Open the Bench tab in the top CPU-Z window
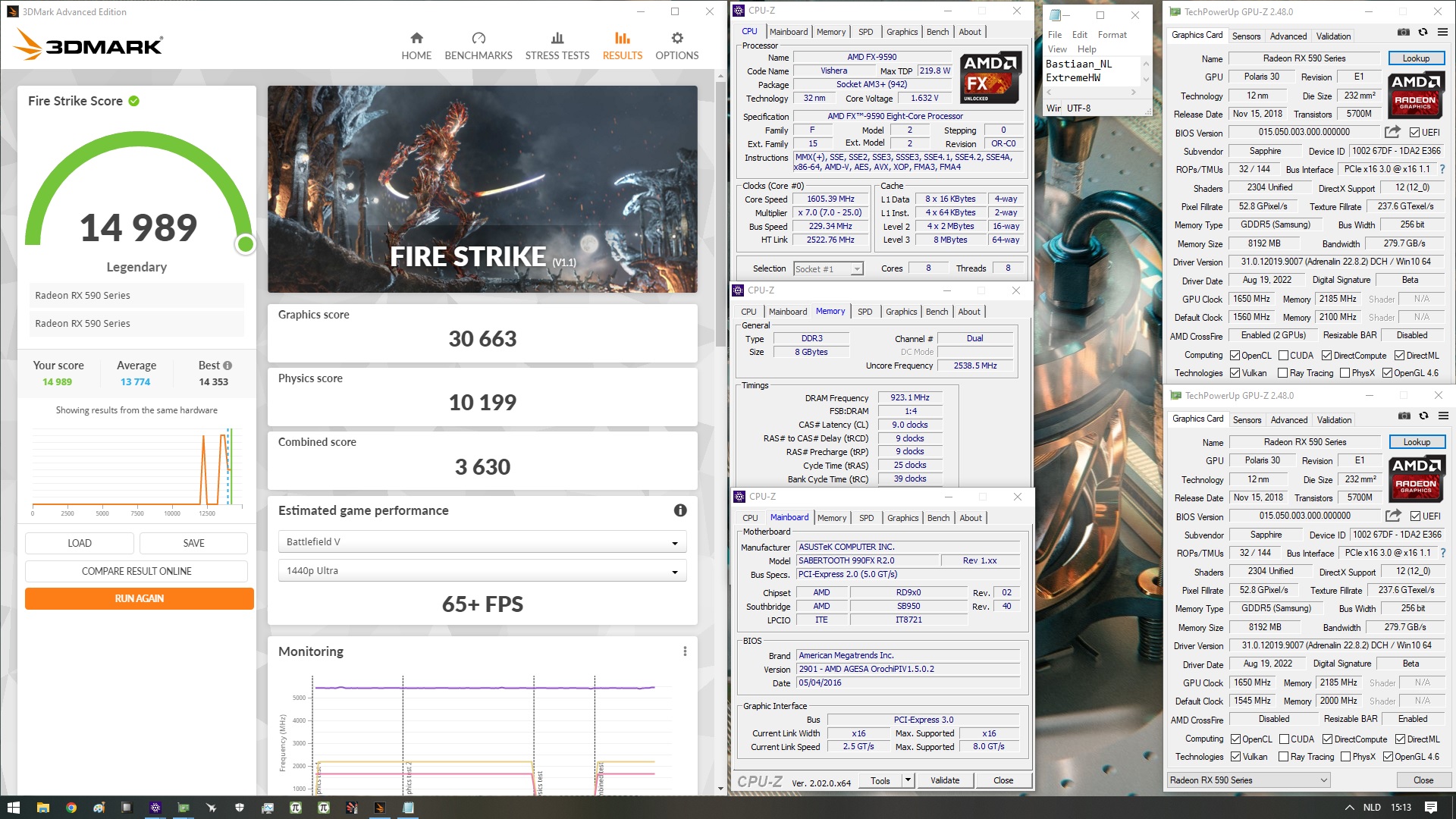The width and height of the screenshot is (1456, 819). click(x=938, y=32)
